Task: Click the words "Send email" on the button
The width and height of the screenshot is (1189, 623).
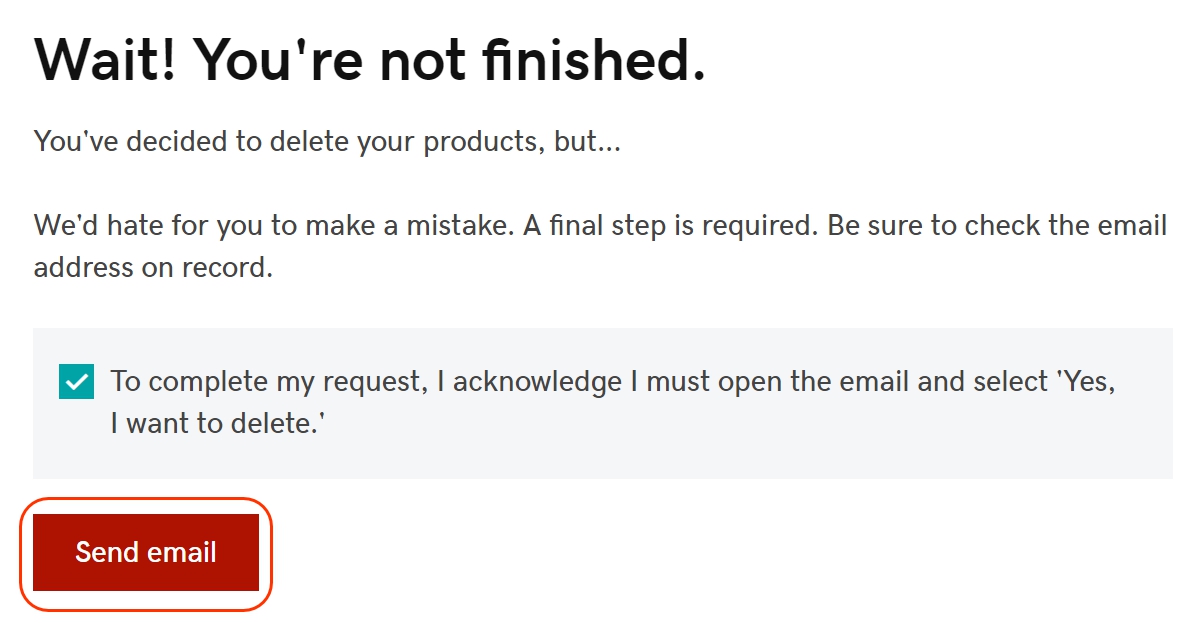Action: tap(146, 552)
